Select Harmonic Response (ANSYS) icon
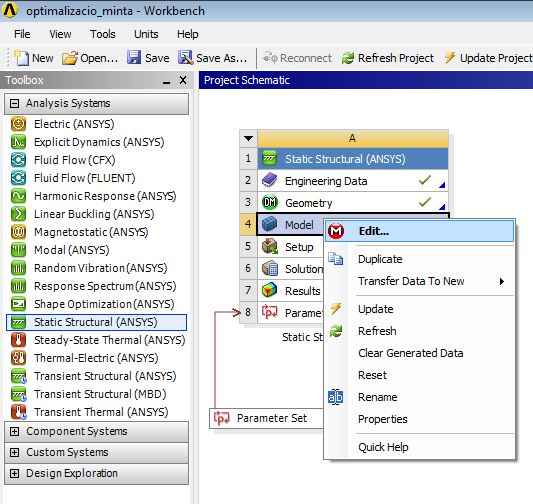Screen dimensions: 533x504 tap(18, 196)
